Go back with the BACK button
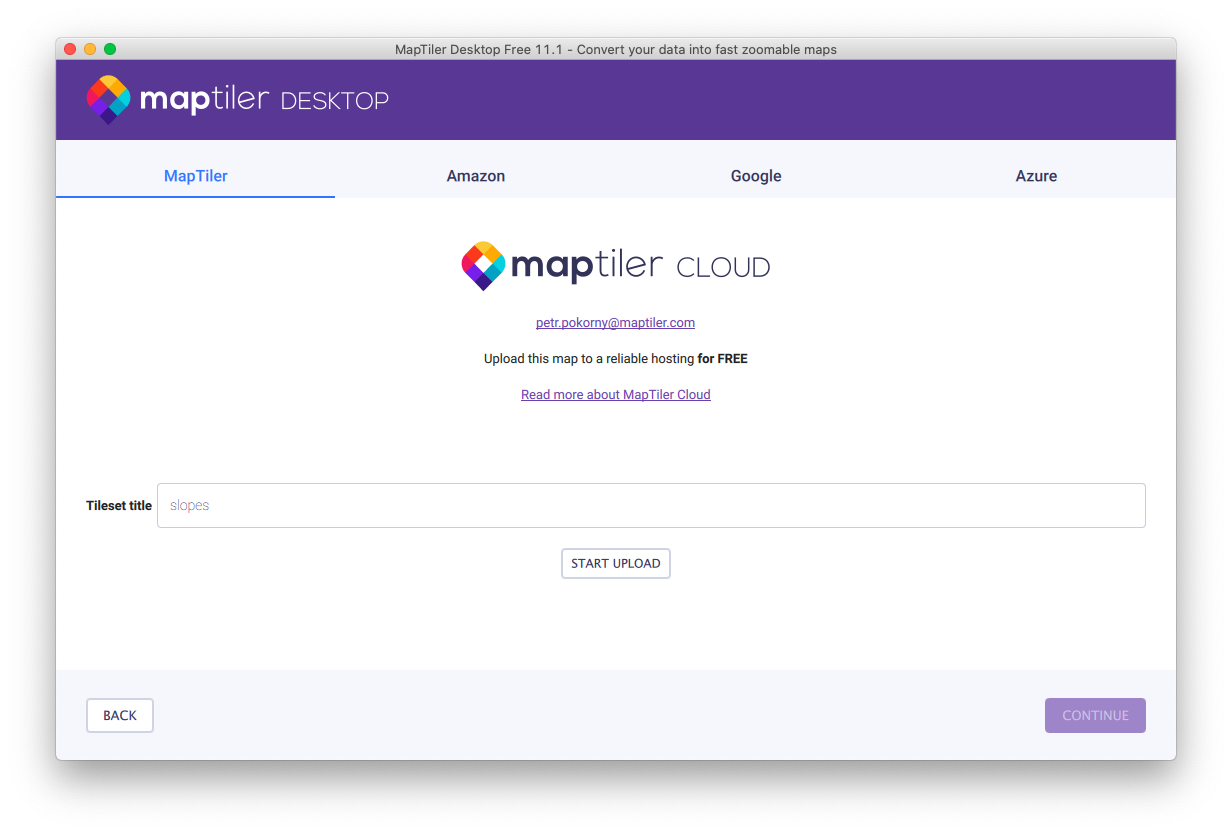The height and width of the screenshot is (834, 1232). [x=120, y=716]
